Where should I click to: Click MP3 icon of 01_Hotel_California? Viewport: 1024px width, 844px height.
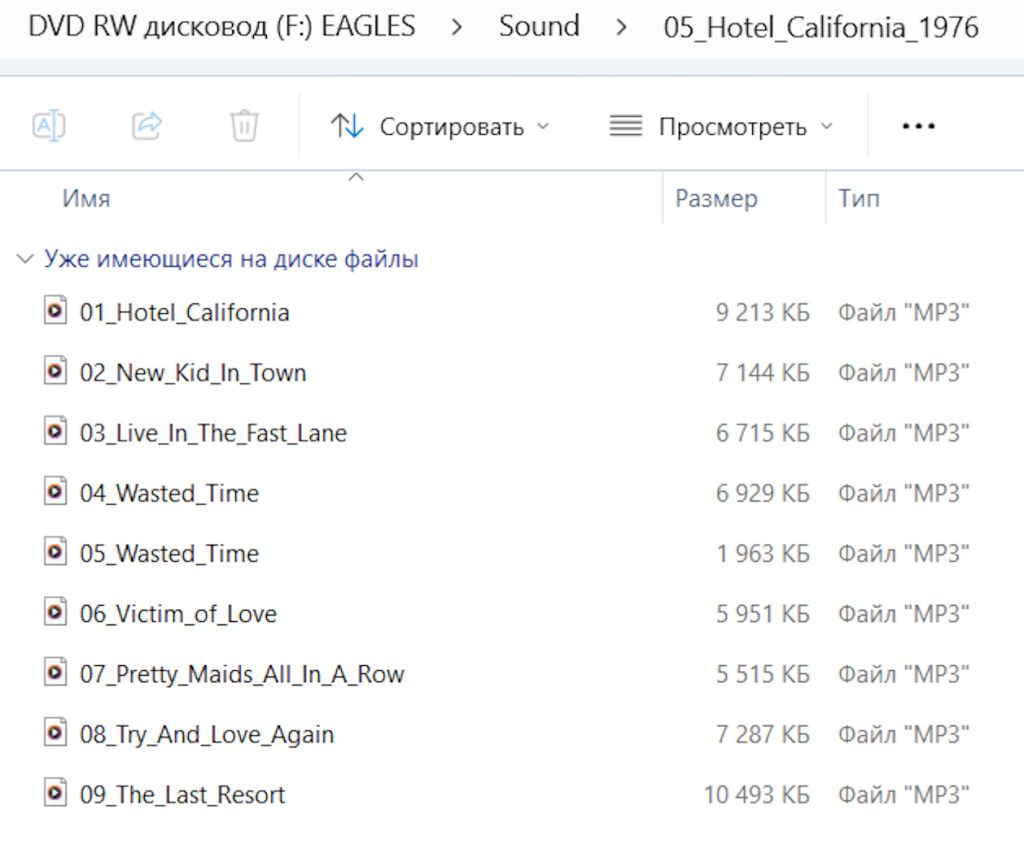56,310
